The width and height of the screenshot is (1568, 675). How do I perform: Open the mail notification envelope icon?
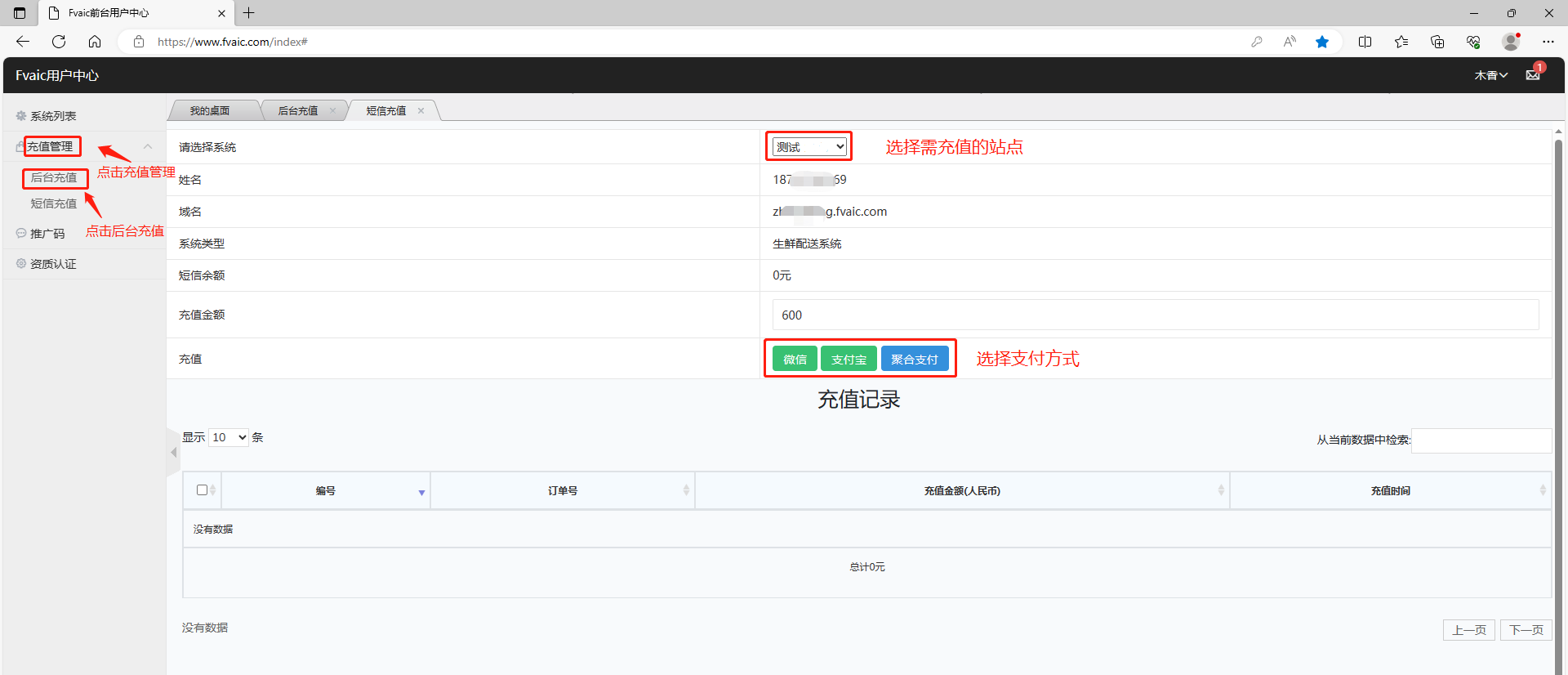(x=1532, y=75)
